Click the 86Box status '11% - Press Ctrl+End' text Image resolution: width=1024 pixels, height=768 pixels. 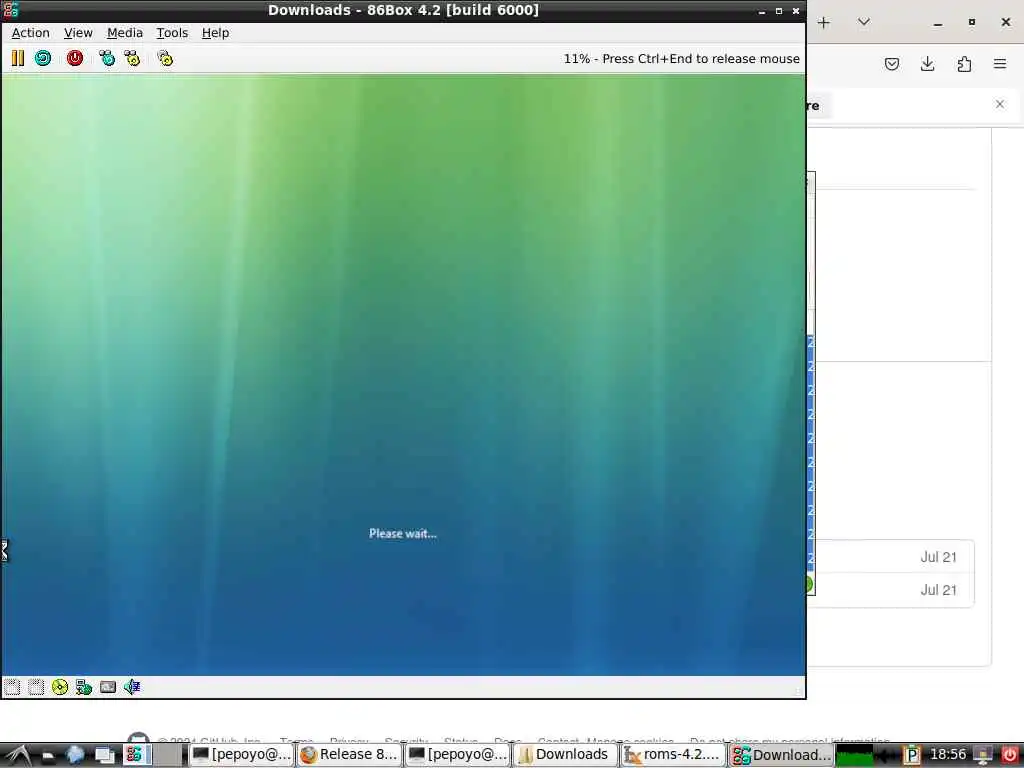point(681,59)
